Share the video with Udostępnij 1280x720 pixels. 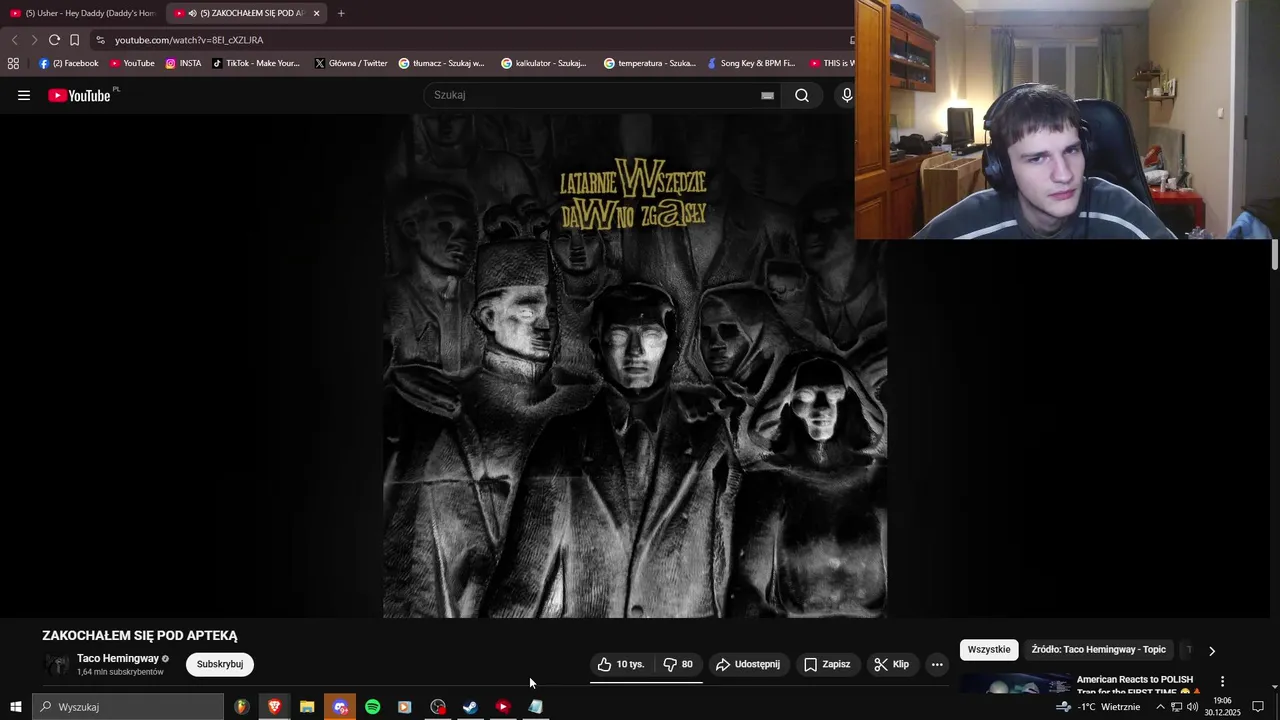pyautogui.click(x=748, y=664)
